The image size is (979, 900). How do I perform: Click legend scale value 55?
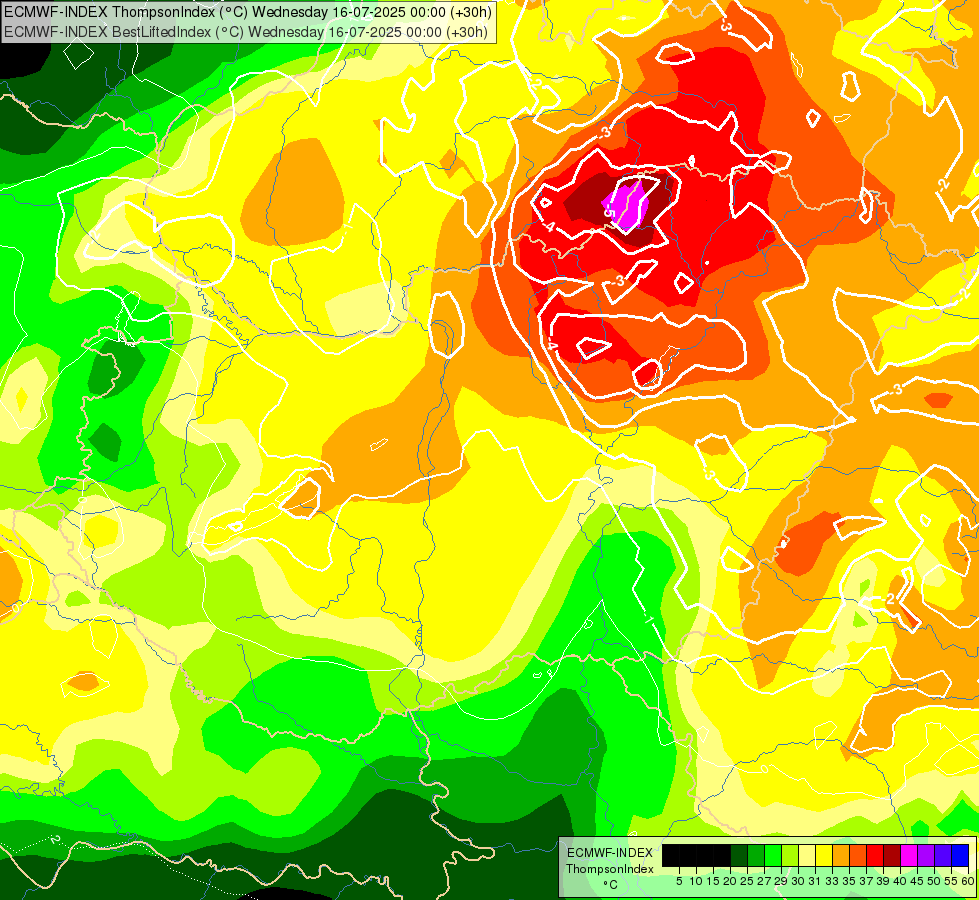pos(952,881)
